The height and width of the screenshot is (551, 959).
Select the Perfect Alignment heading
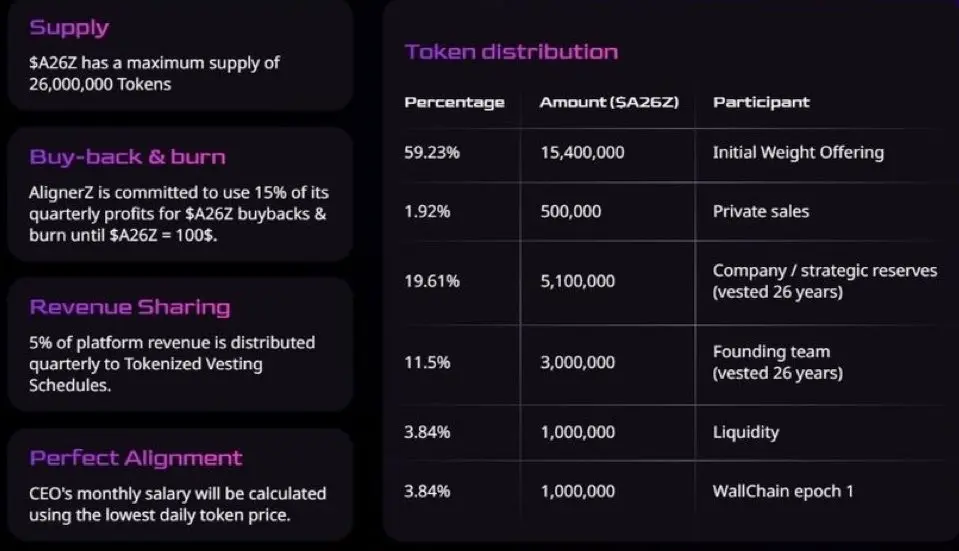[136, 458]
